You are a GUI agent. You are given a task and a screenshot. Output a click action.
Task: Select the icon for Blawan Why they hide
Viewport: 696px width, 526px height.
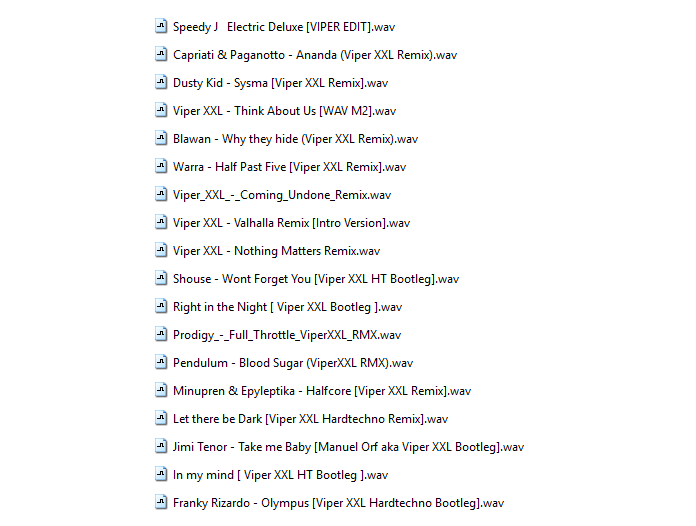tap(161, 138)
